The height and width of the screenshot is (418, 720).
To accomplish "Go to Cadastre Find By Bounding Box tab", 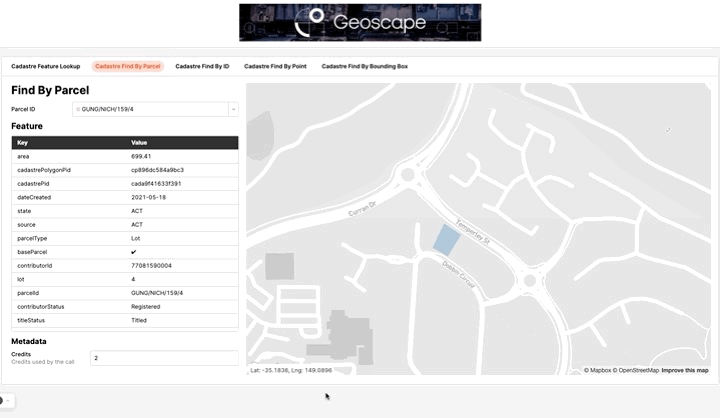I will (x=364, y=66).
